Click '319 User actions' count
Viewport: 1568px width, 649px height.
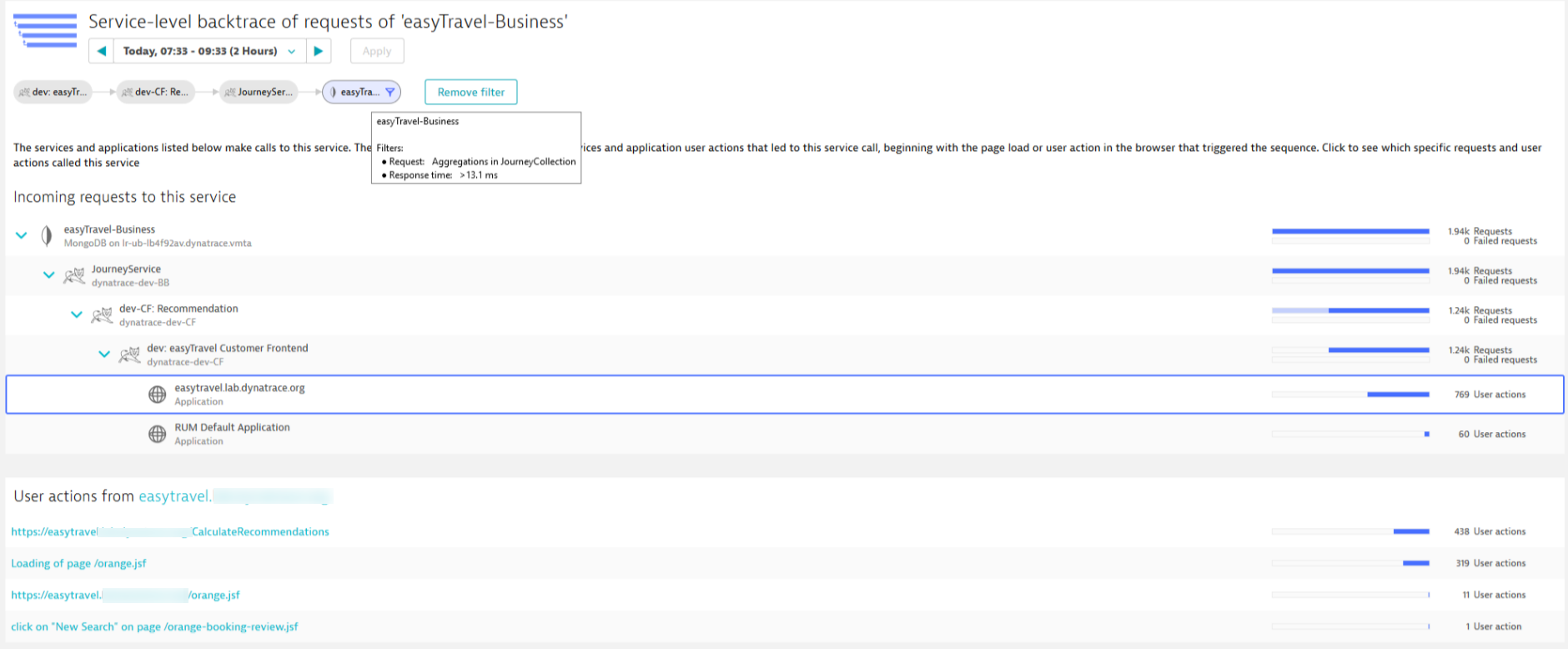click(x=1490, y=563)
